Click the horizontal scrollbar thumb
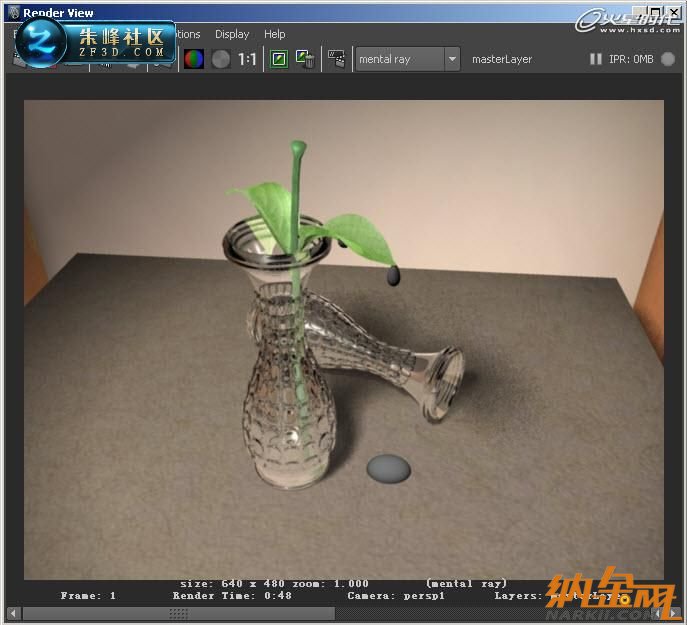 [179, 614]
